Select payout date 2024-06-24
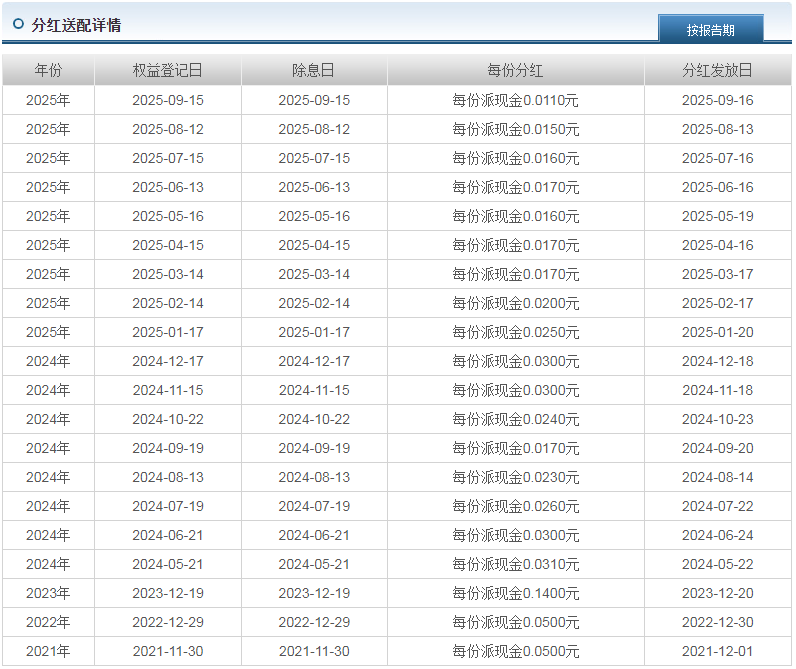 pos(717,534)
